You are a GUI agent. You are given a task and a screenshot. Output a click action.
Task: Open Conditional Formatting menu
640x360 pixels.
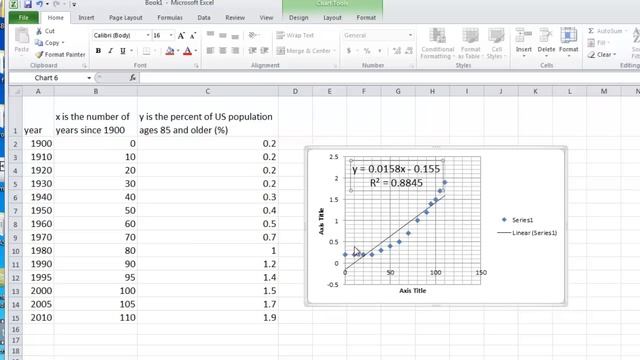pyautogui.click(x=438, y=44)
